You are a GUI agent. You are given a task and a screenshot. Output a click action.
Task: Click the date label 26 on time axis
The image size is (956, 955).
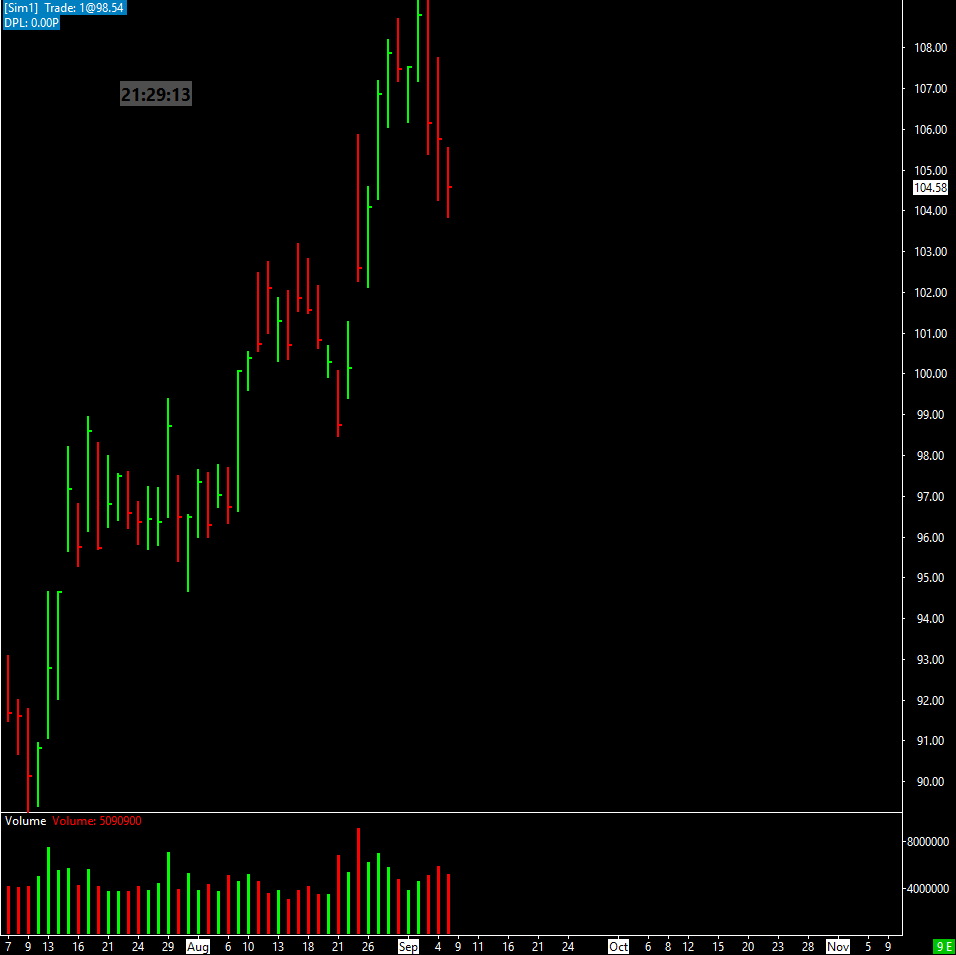368,947
